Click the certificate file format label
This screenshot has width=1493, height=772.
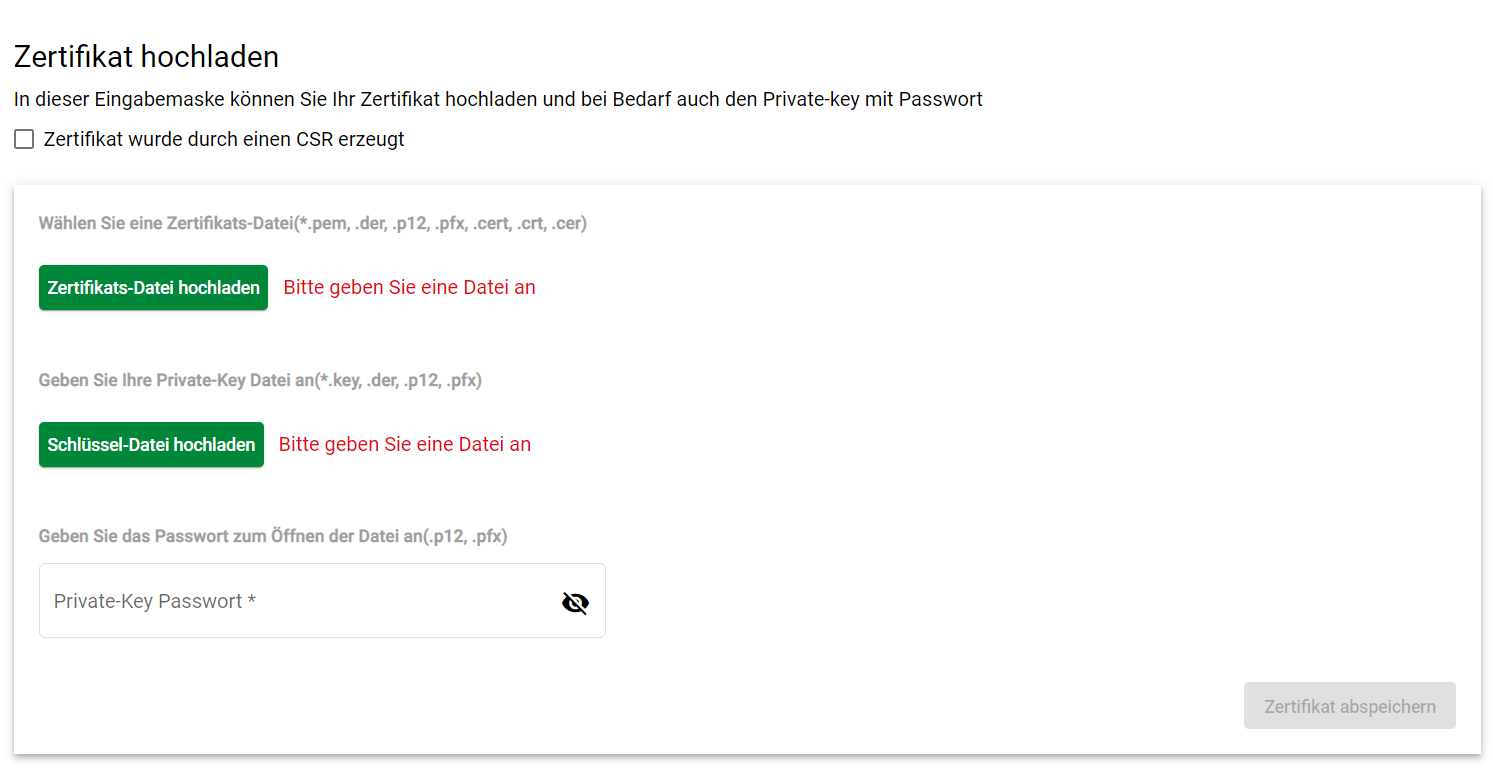[x=312, y=223]
